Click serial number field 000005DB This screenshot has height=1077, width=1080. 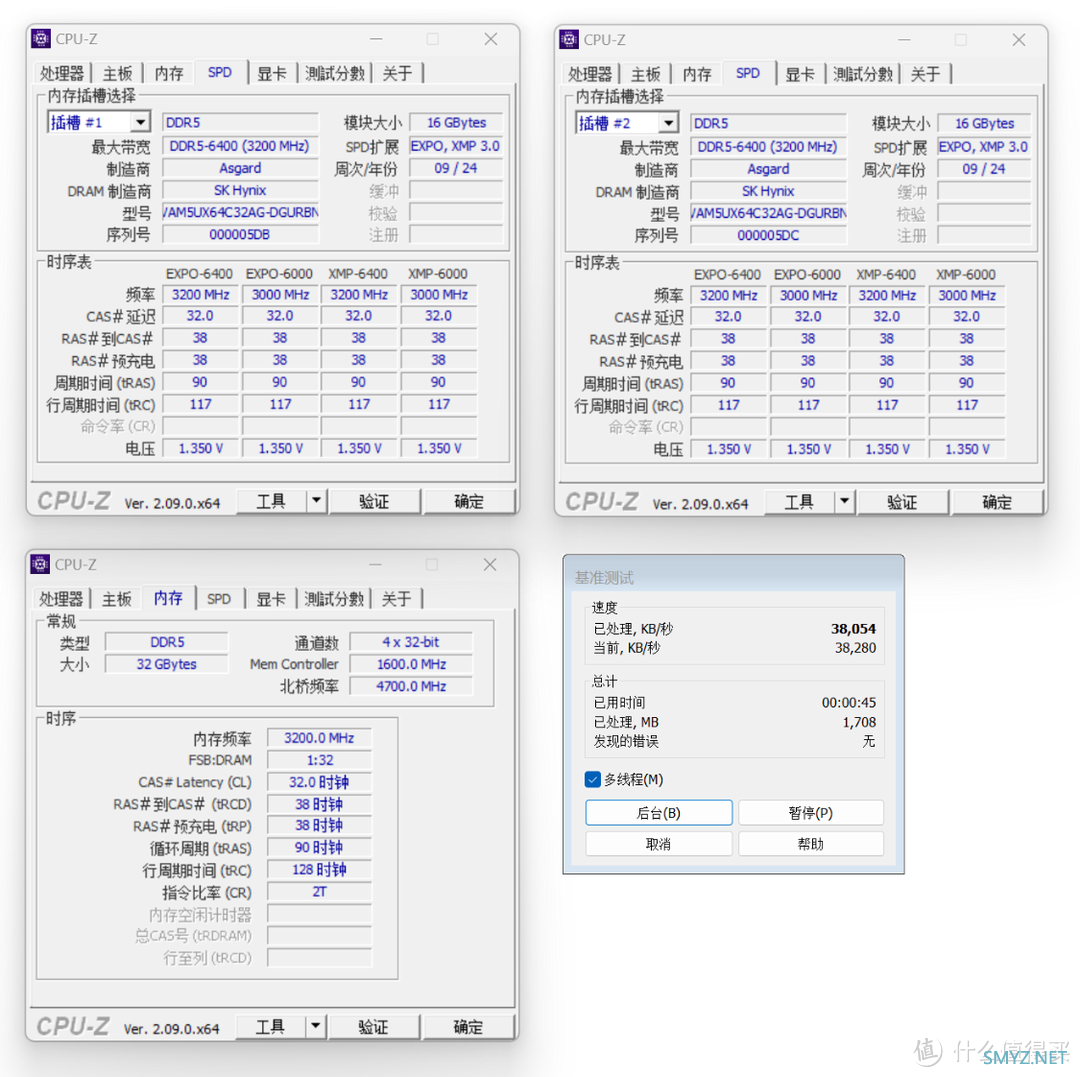(x=240, y=234)
